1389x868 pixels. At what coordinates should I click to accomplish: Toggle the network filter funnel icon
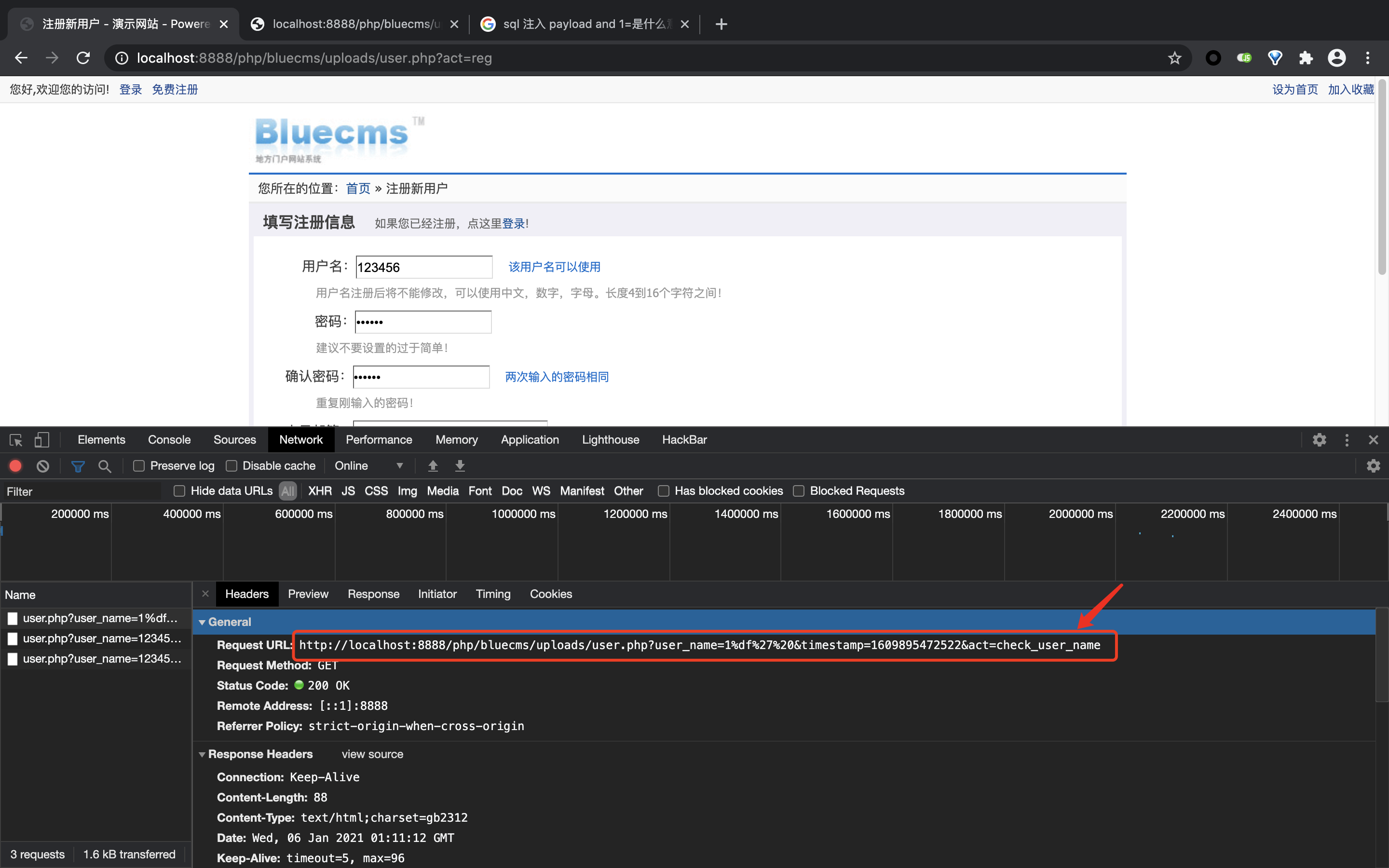pyautogui.click(x=78, y=465)
